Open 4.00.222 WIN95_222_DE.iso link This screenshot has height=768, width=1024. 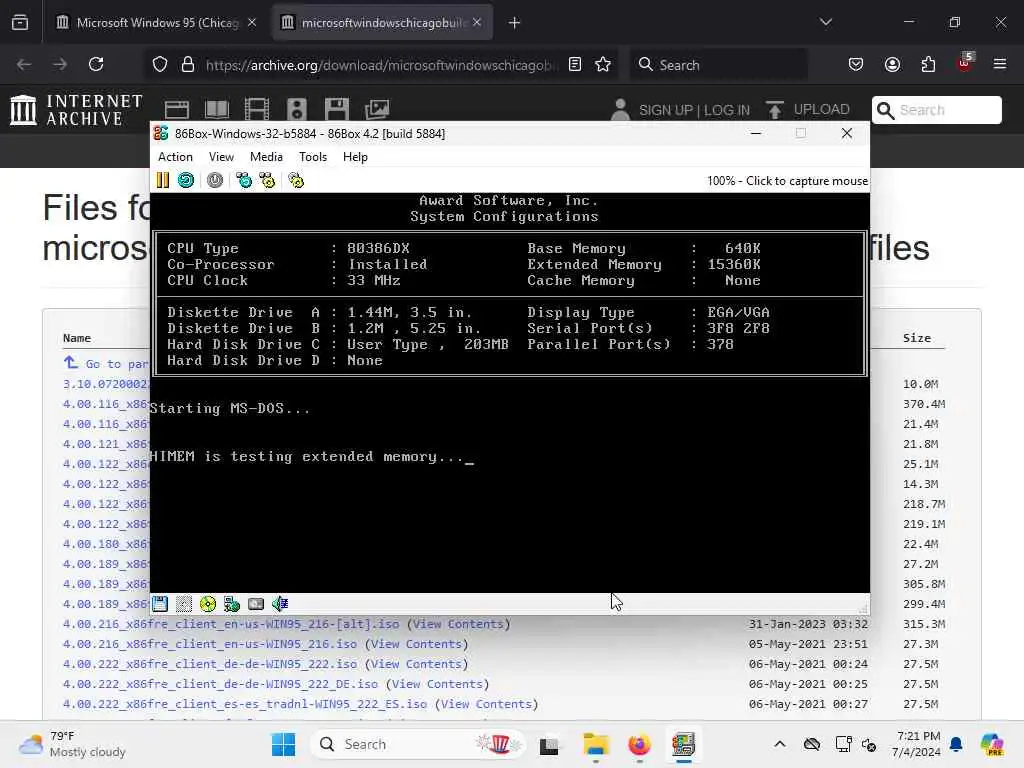click(x=220, y=684)
